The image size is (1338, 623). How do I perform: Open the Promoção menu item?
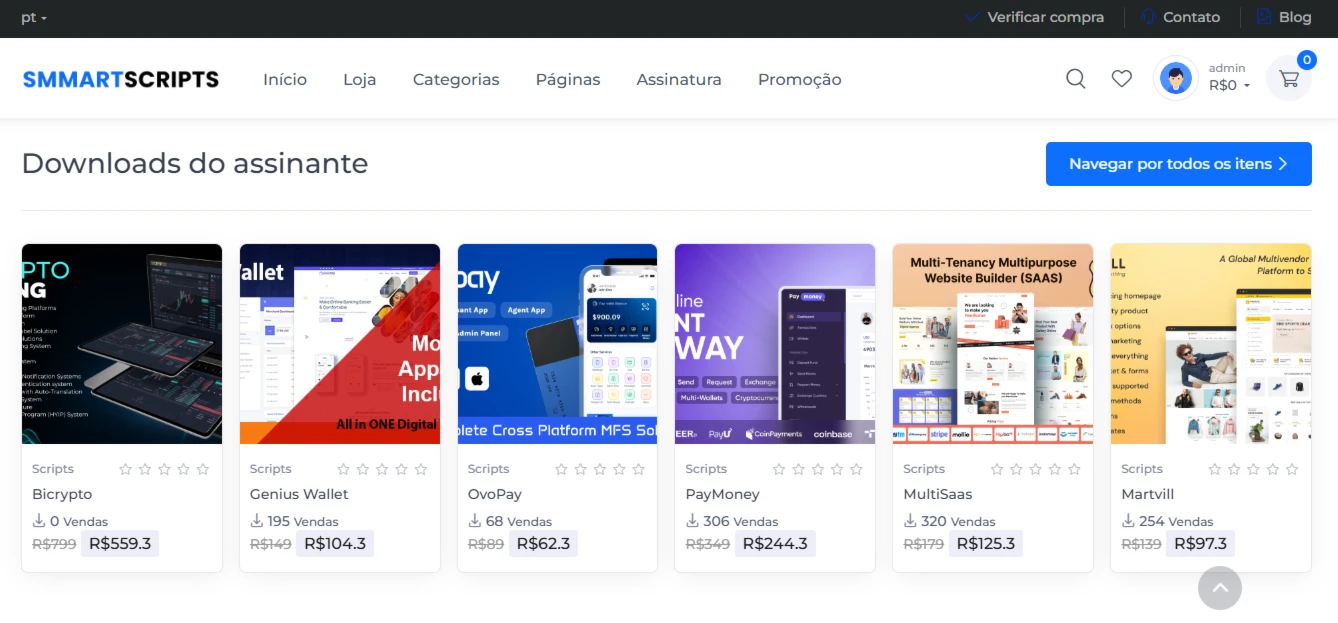tap(800, 79)
